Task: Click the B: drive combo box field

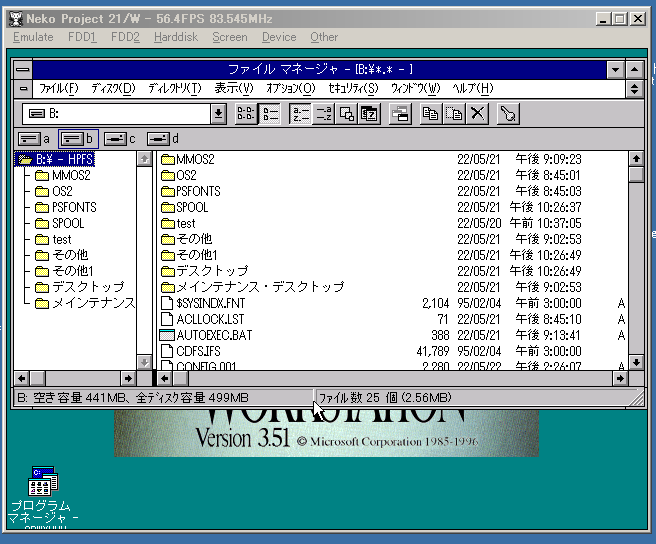Action: click(x=116, y=114)
